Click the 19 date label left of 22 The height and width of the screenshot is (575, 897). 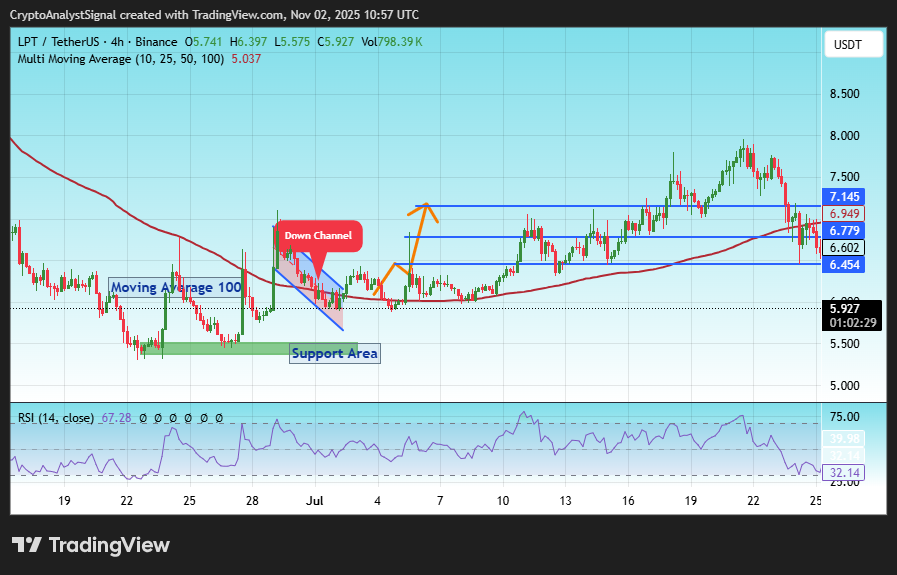(64, 501)
